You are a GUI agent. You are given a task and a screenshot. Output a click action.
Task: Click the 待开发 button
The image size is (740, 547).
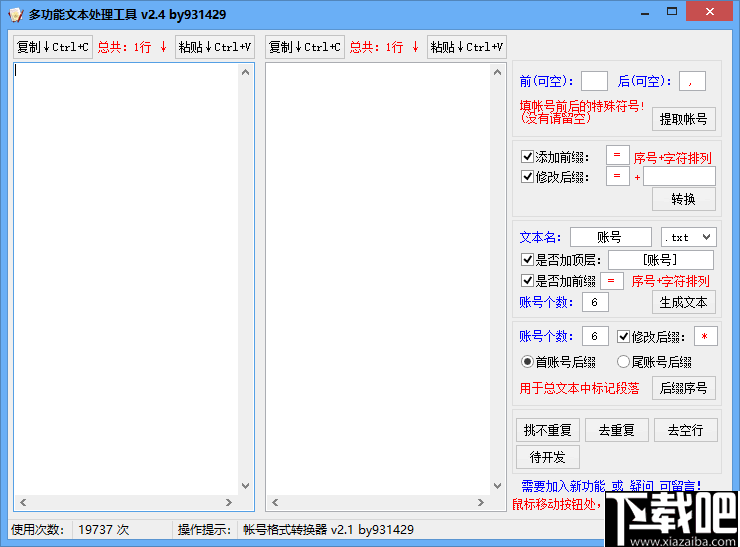pyautogui.click(x=547, y=457)
